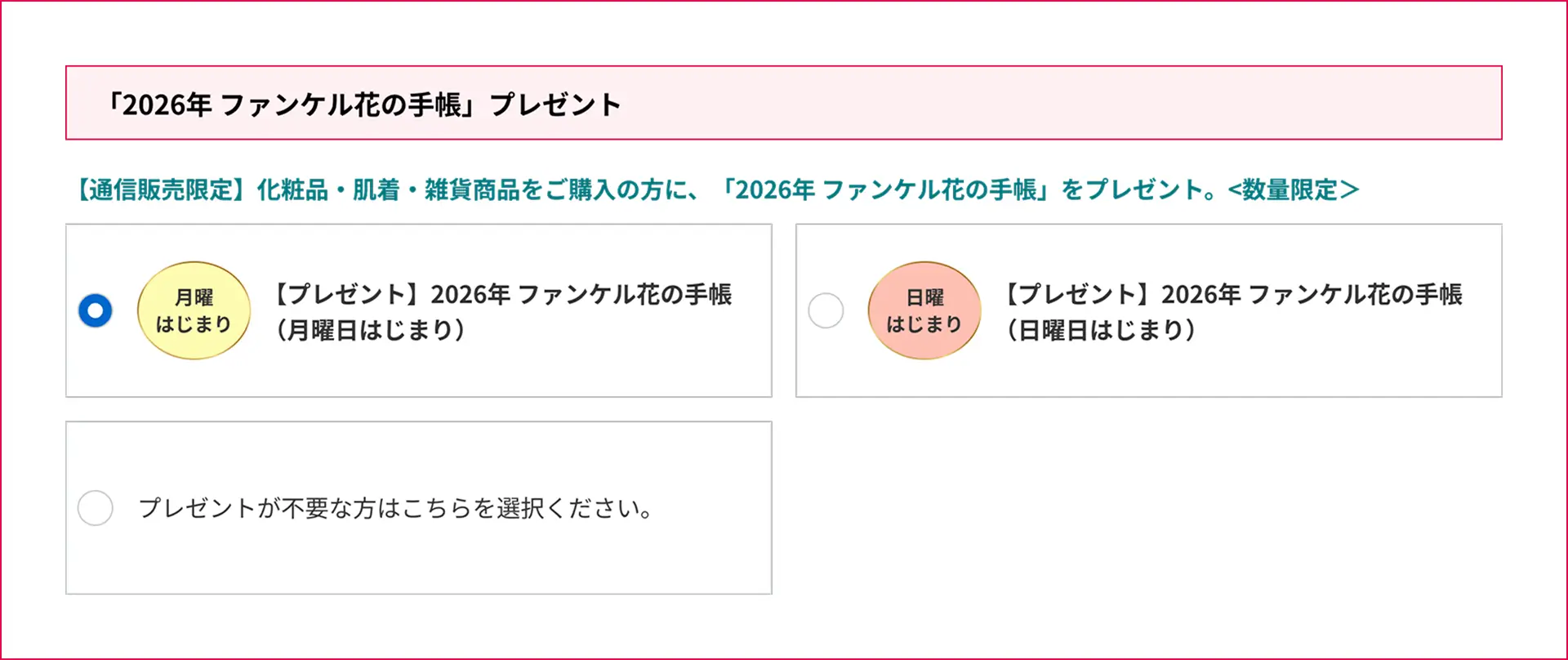Click the word プレゼント ending the heading banner
The width and height of the screenshot is (1568, 660).
click(555, 105)
